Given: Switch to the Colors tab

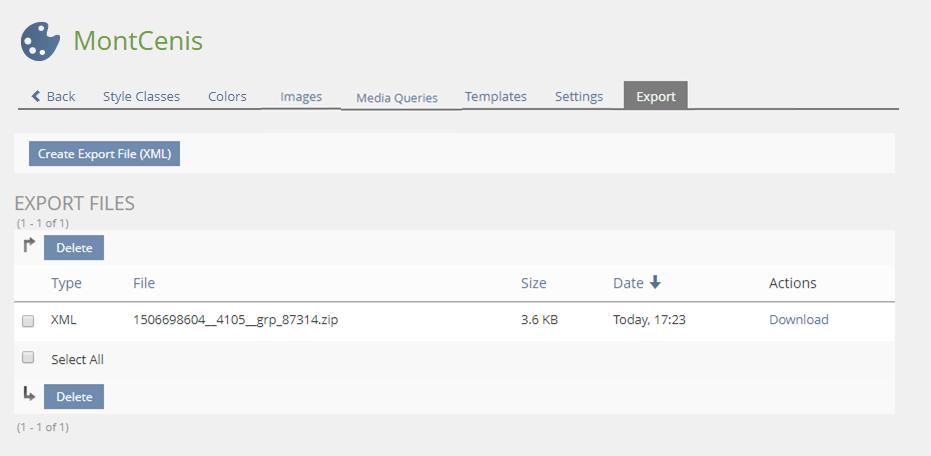Looking at the screenshot, I should (x=227, y=96).
